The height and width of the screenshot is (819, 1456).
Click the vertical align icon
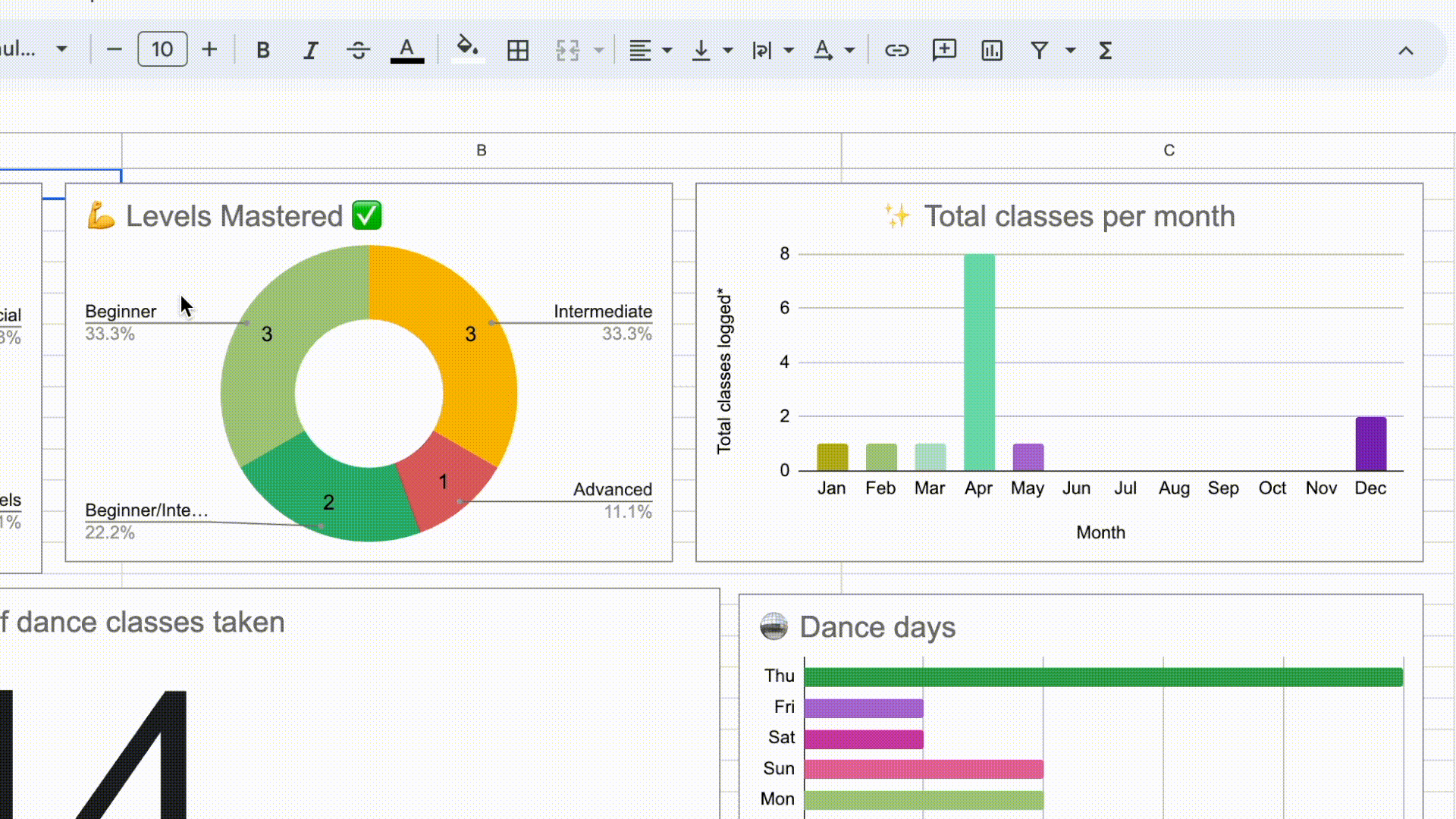click(701, 50)
